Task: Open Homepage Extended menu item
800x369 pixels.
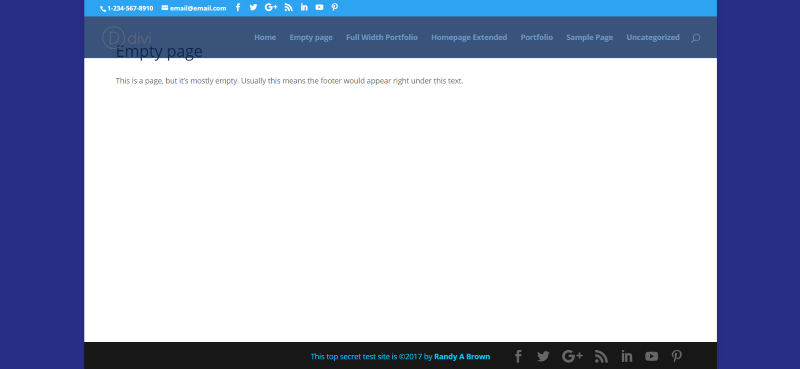Action: coord(469,37)
